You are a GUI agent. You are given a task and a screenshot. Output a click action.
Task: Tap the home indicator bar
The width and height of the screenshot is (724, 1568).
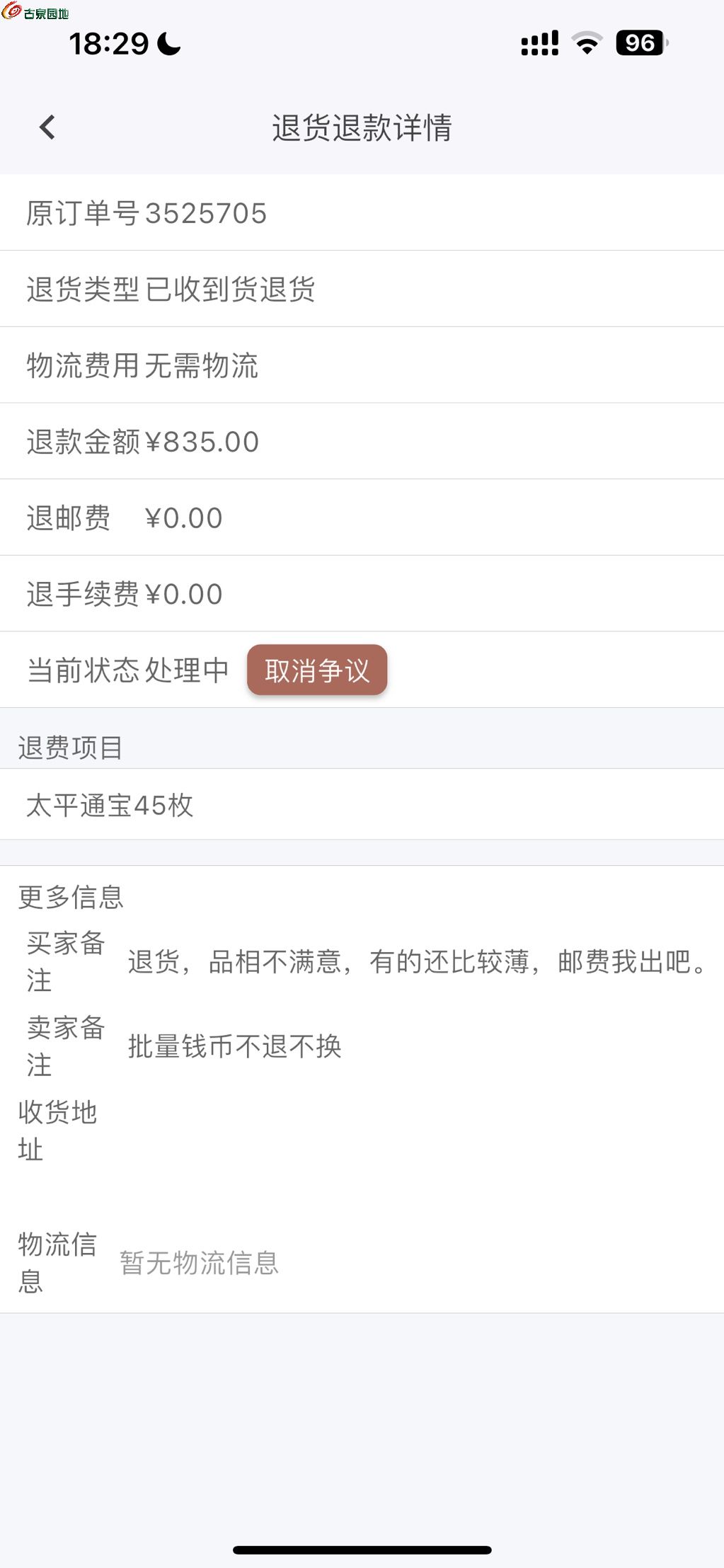click(x=362, y=1550)
